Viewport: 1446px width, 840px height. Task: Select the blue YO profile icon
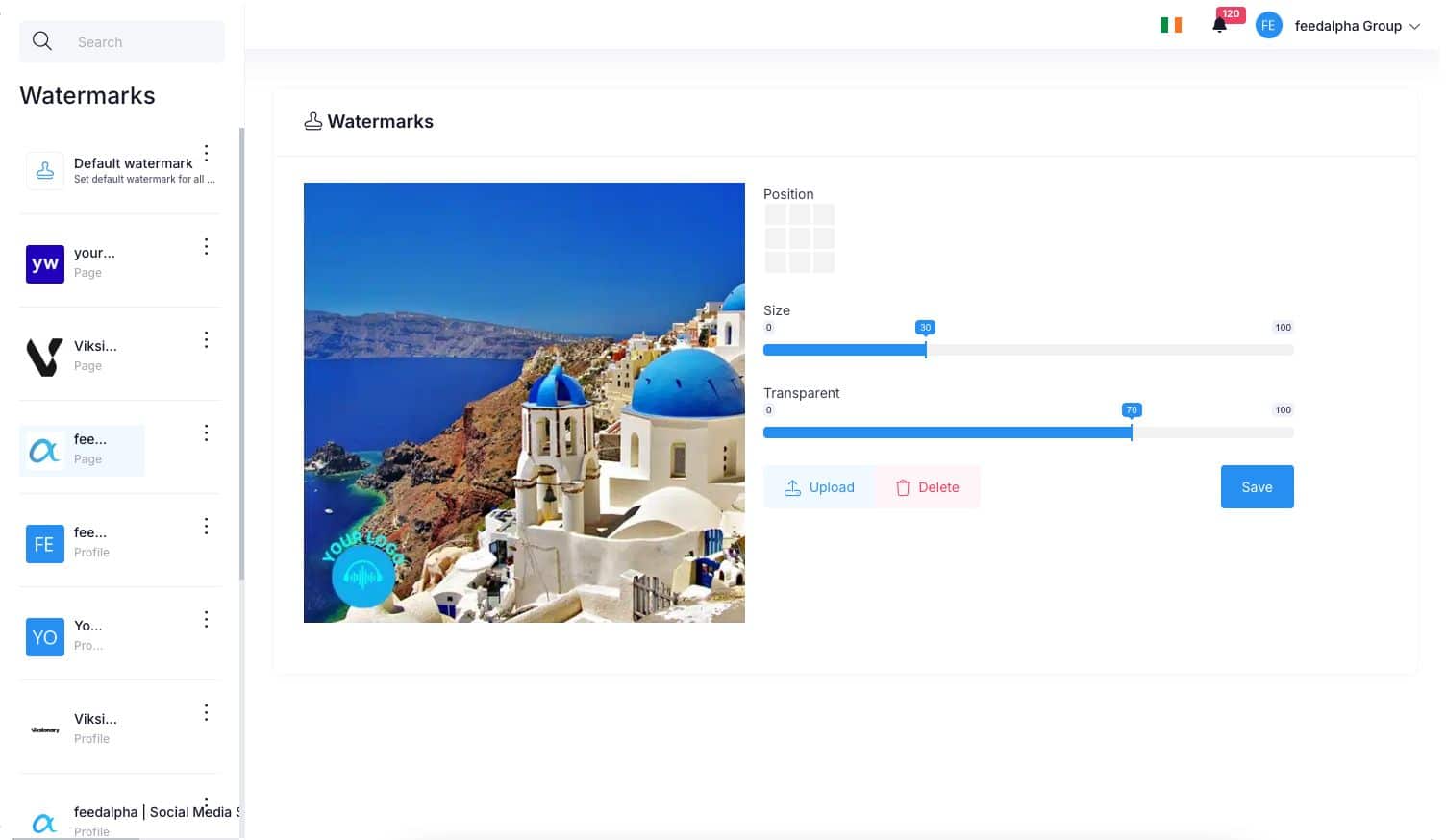coord(45,637)
